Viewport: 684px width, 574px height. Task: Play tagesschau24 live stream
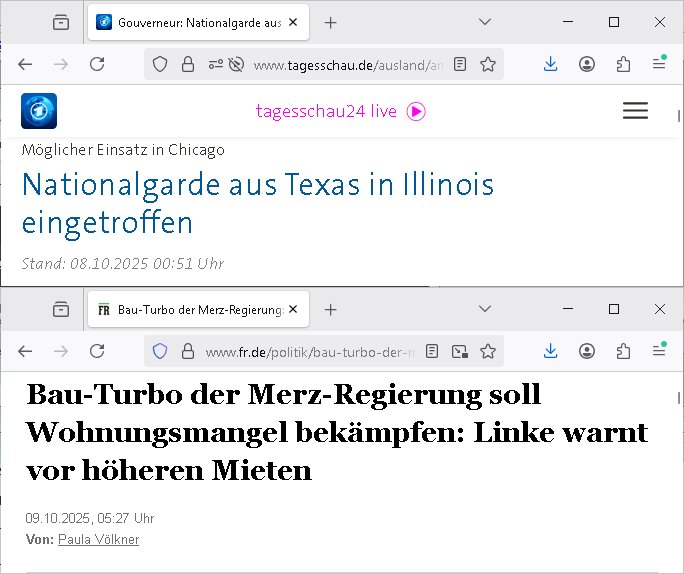coord(416,111)
